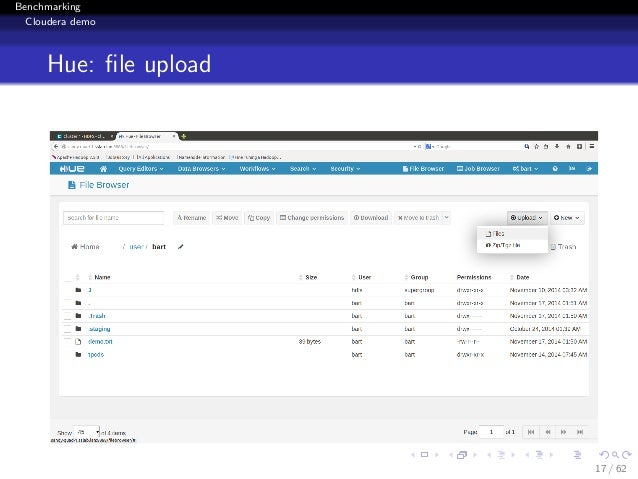Open the .staging folder link
The width and height of the screenshot is (638, 479).
(99, 329)
